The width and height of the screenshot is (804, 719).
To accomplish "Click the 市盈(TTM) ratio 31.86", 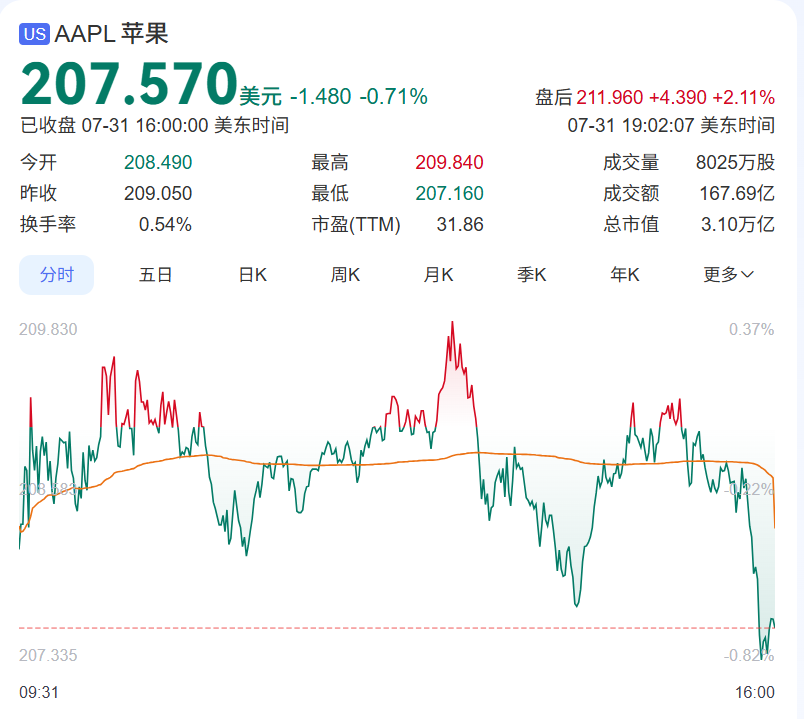I will pyautogui.click(x=460, y=225).
